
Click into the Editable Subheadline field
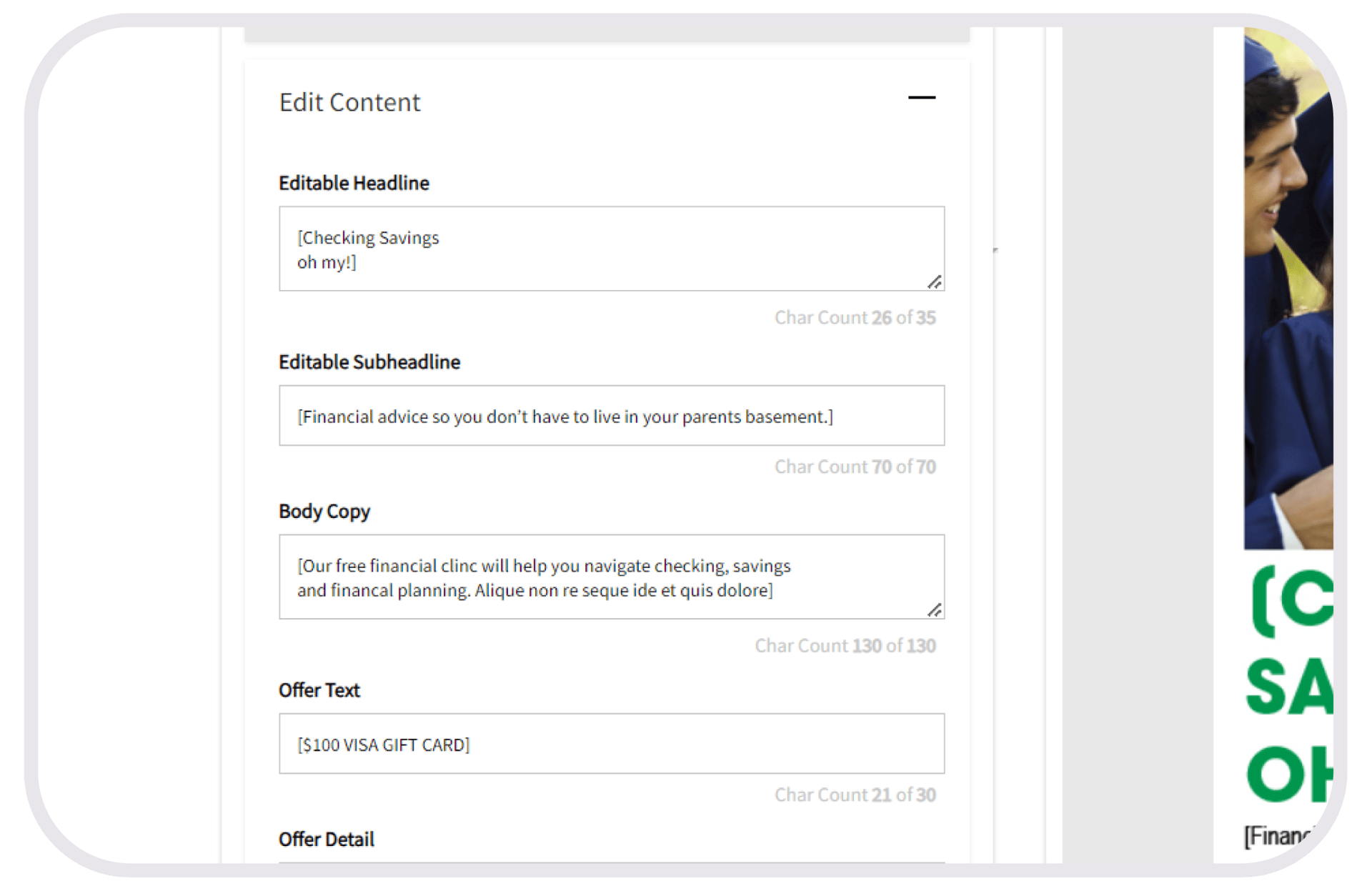click(611, 416)
